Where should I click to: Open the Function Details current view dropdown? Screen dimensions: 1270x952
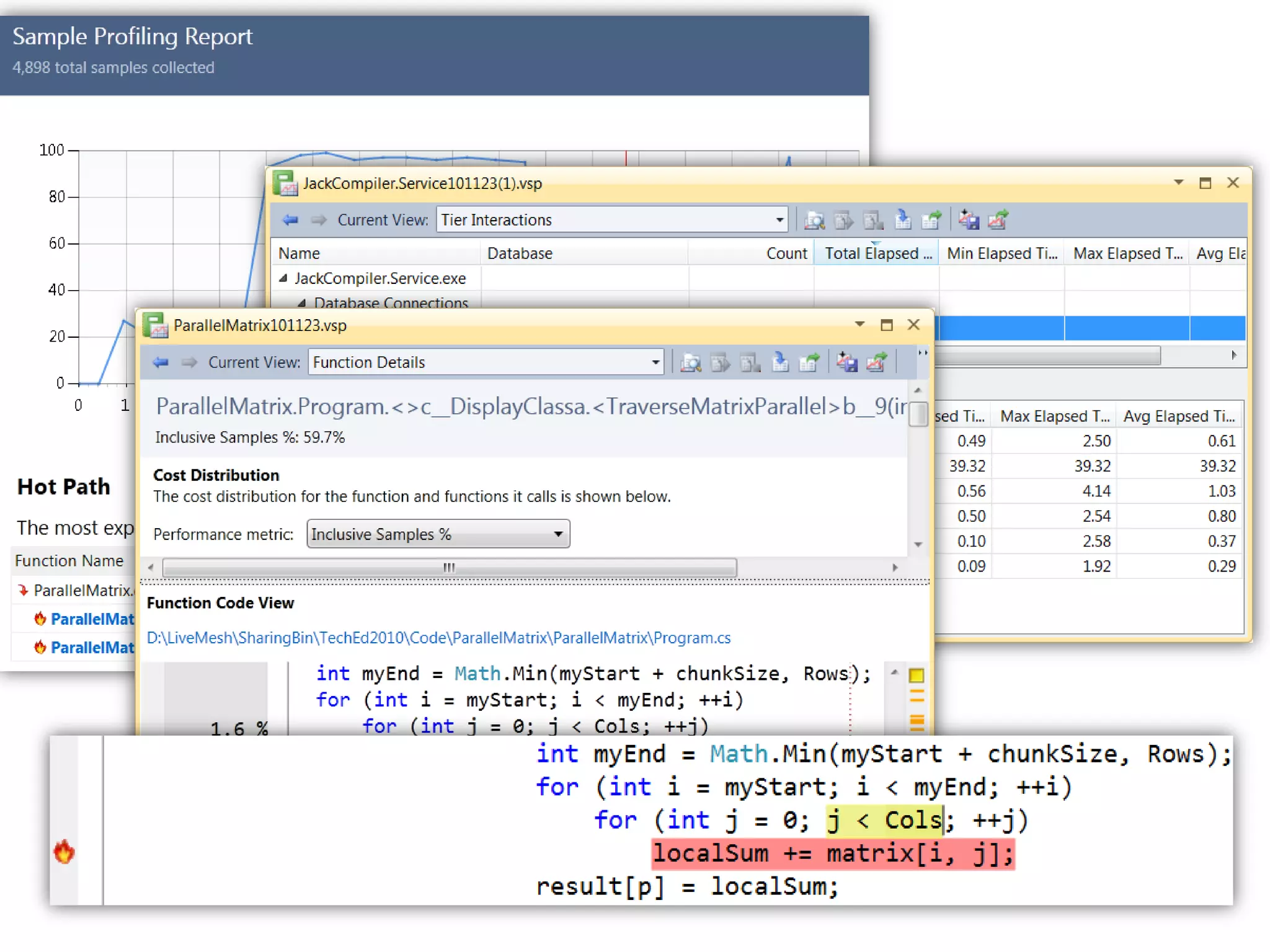pos(655,363)
